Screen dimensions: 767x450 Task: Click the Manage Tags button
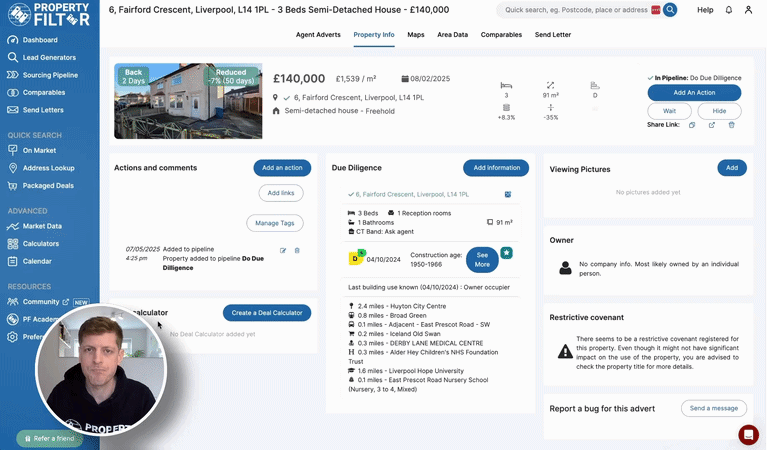275,223
